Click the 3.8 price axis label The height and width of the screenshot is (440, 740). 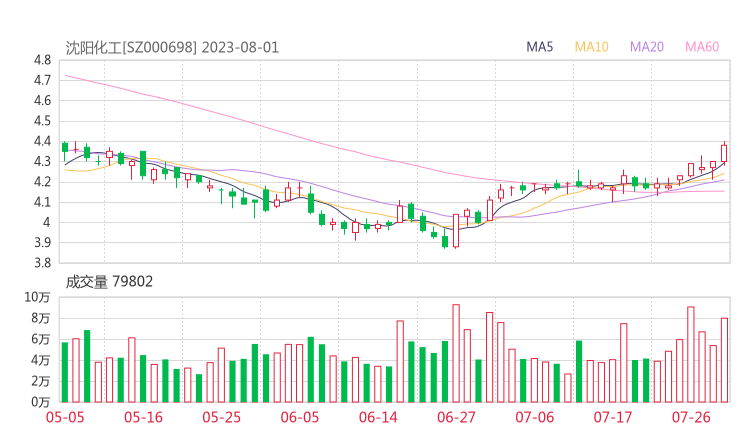[42, 263]
